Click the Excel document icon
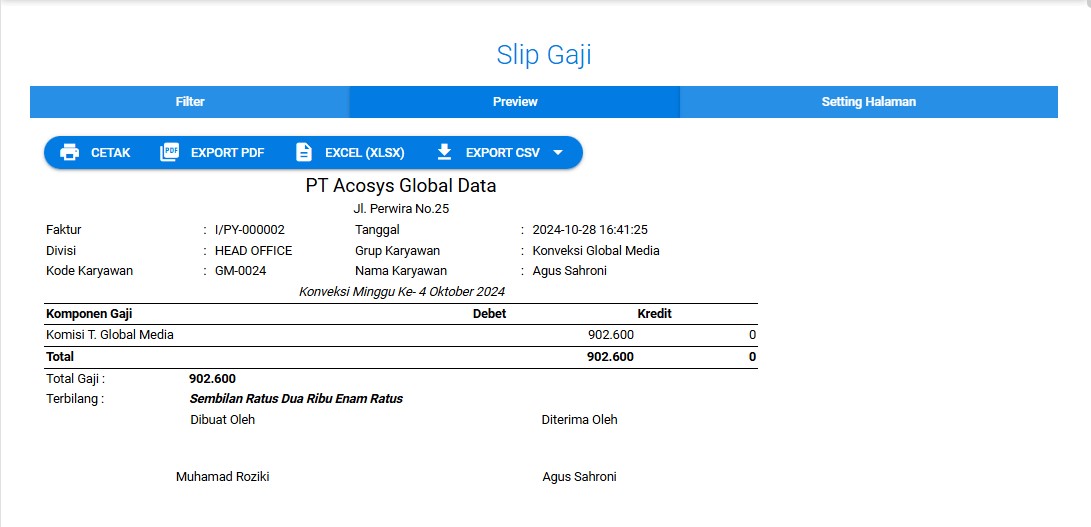This screenshot has width=1091, height=527. (x=304, y=153)
